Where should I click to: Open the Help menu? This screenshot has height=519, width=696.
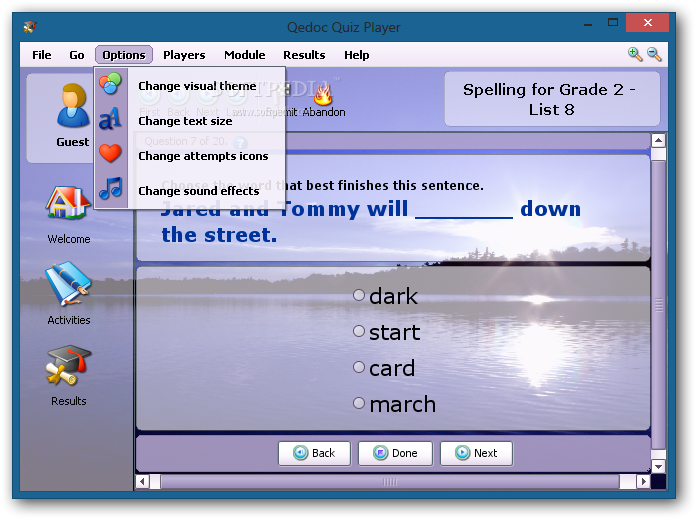coord(356,55)
